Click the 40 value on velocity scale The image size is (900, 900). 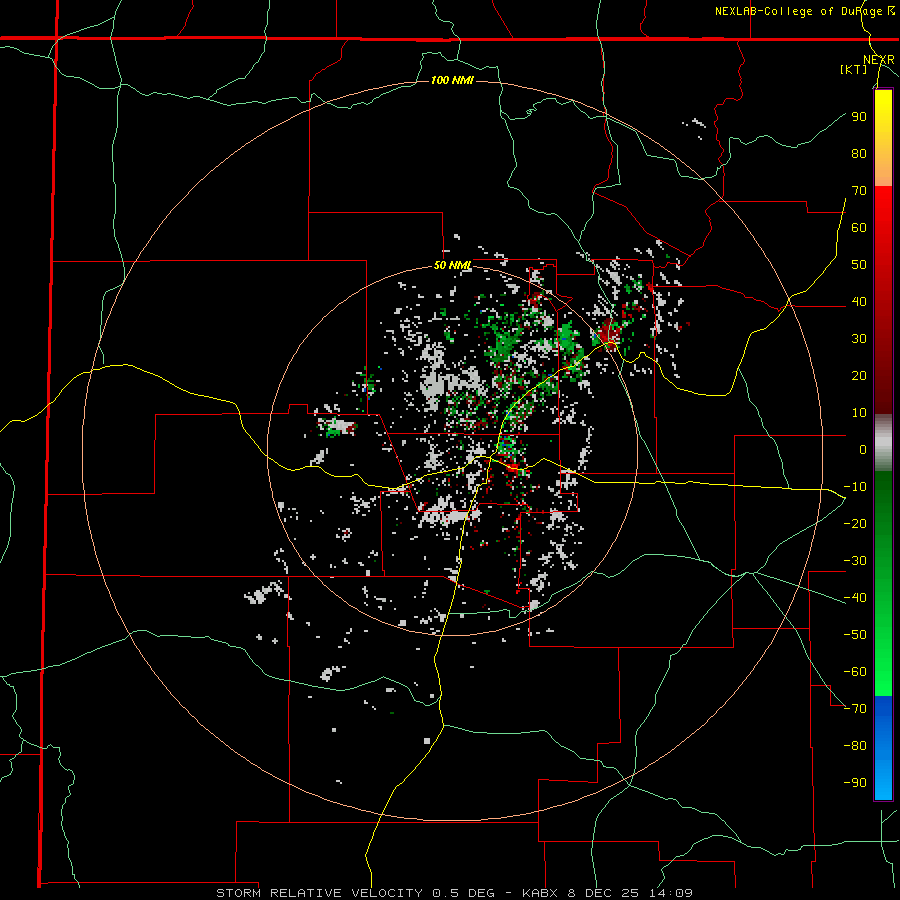[x=859, y=301]
